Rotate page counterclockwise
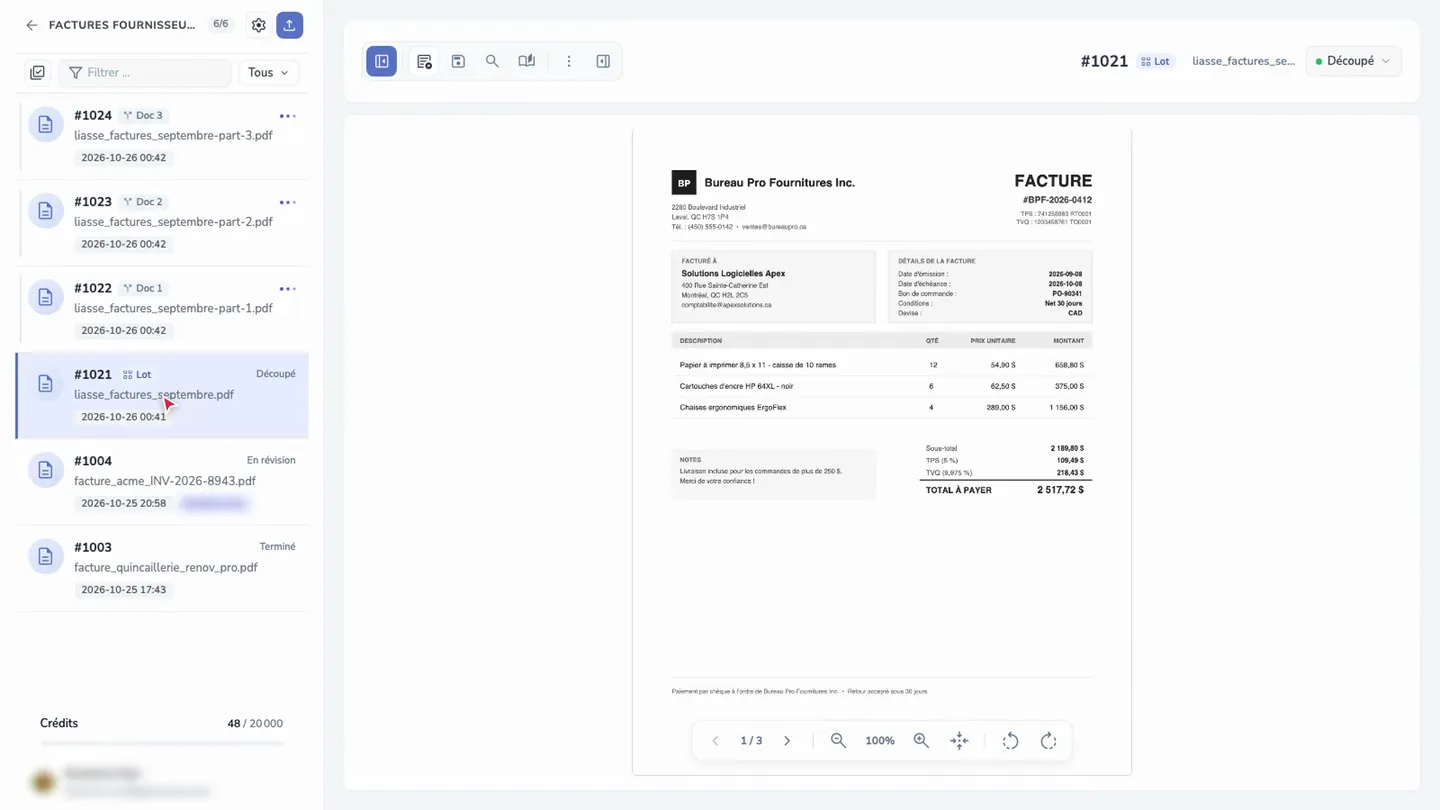 pos(1011,741)
